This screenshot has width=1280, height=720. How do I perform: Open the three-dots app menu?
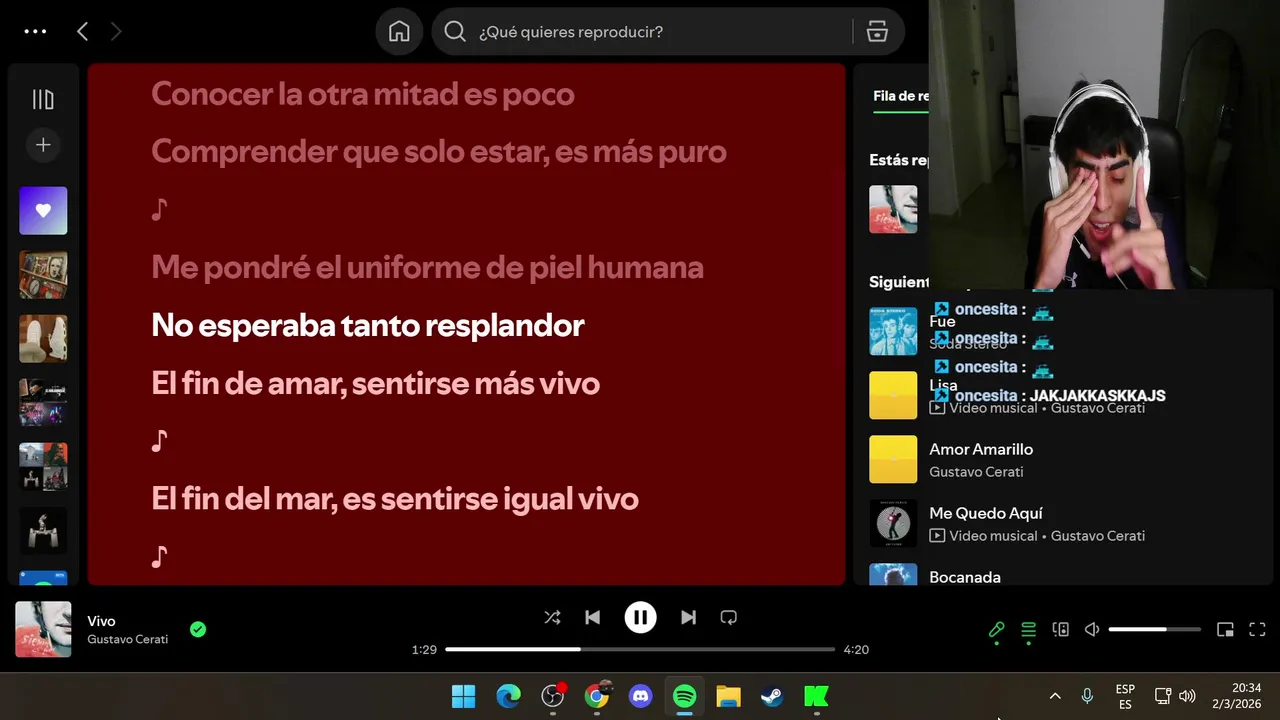click(x=35, y=31)
